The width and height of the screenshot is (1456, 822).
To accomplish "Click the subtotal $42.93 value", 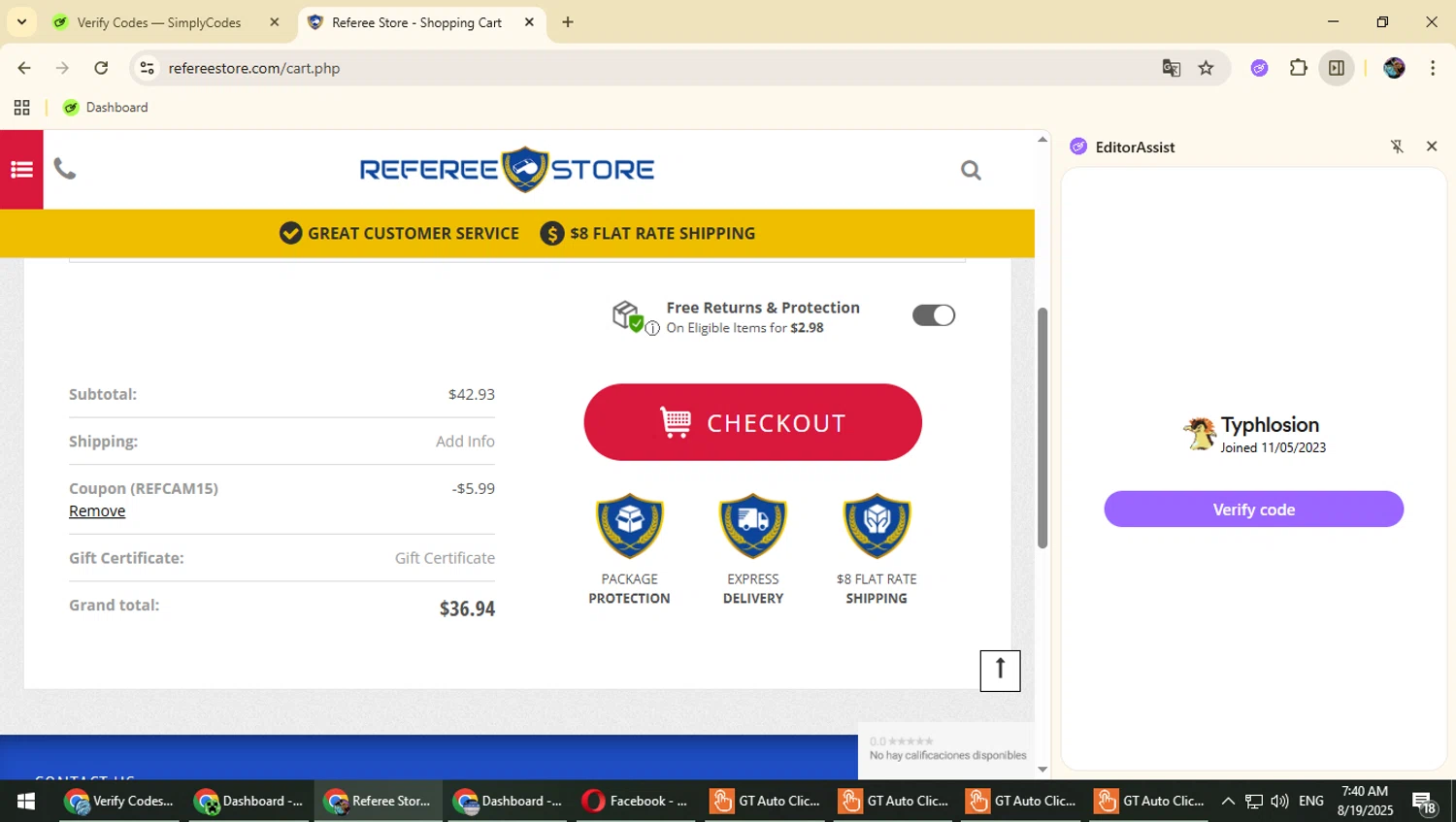I will (x=472, y=395).
